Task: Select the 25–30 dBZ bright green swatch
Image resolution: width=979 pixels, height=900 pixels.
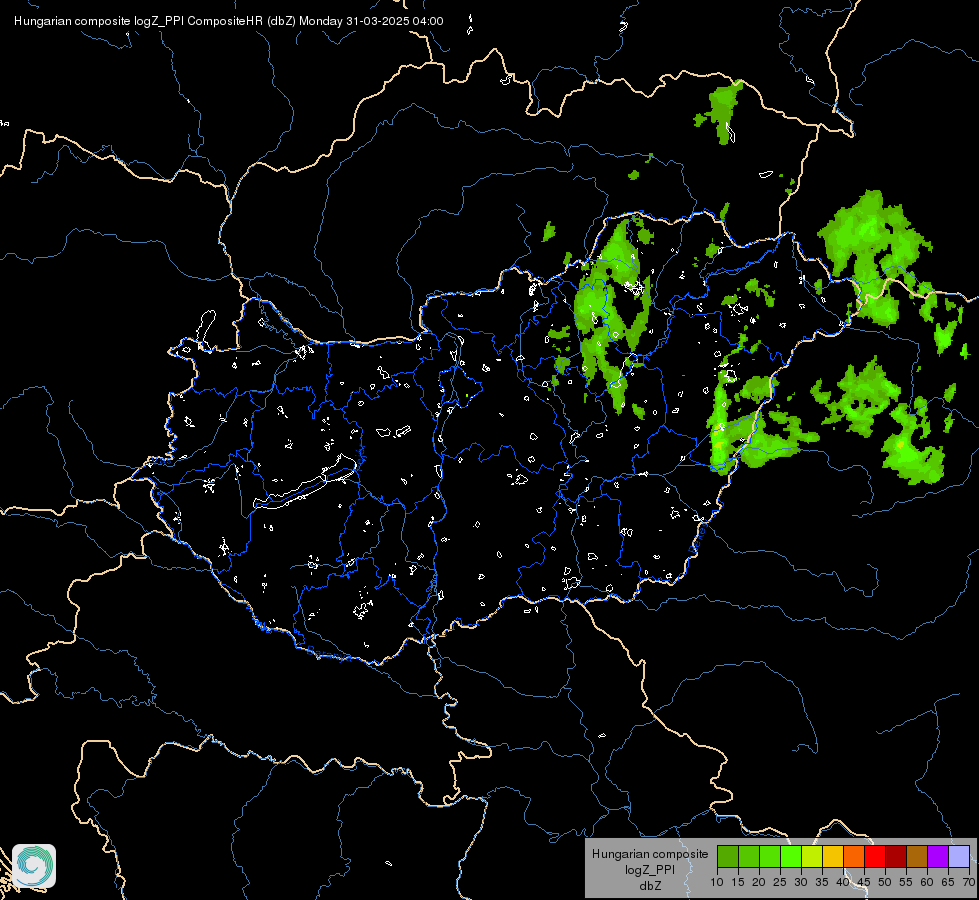Action: (791, 856)
